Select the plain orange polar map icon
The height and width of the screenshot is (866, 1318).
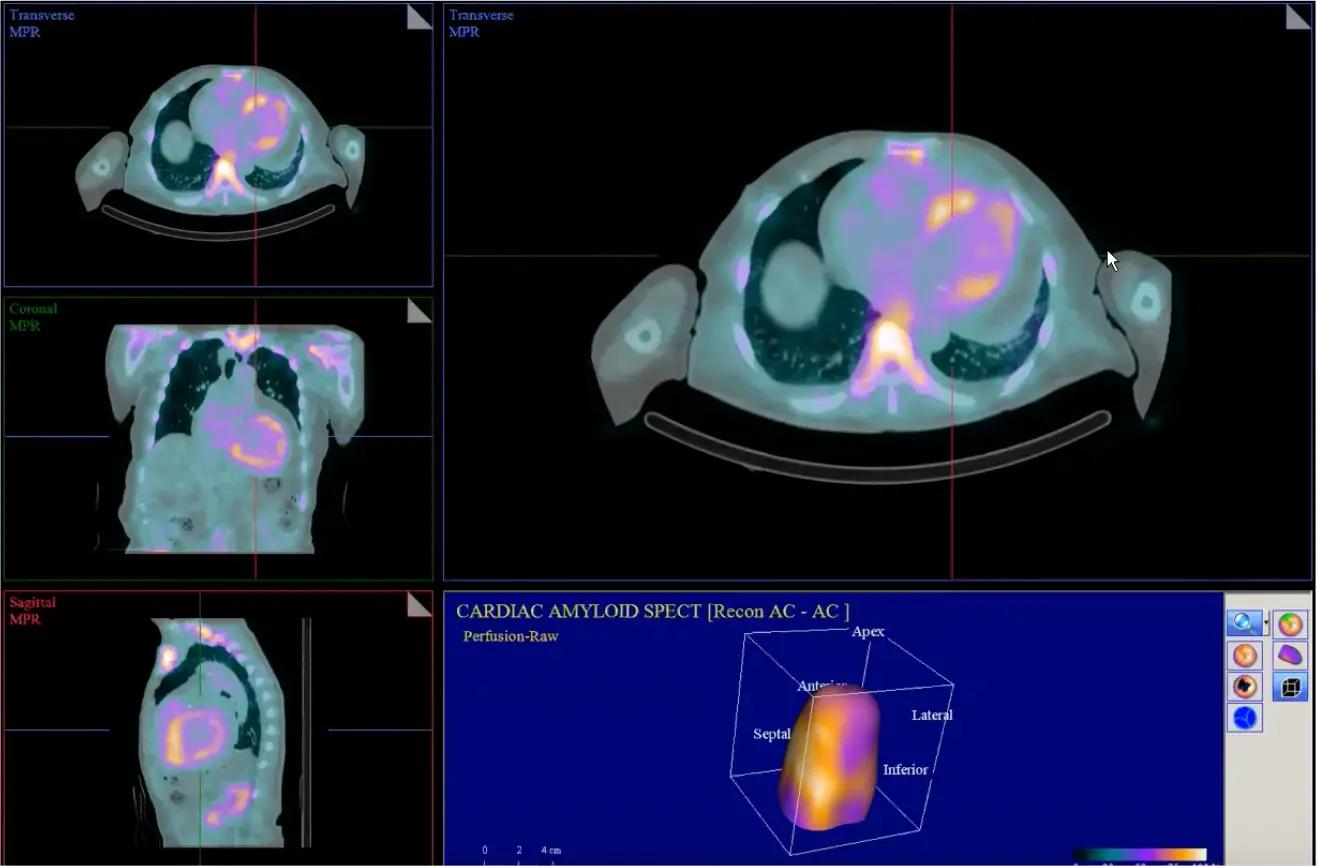1244,656
